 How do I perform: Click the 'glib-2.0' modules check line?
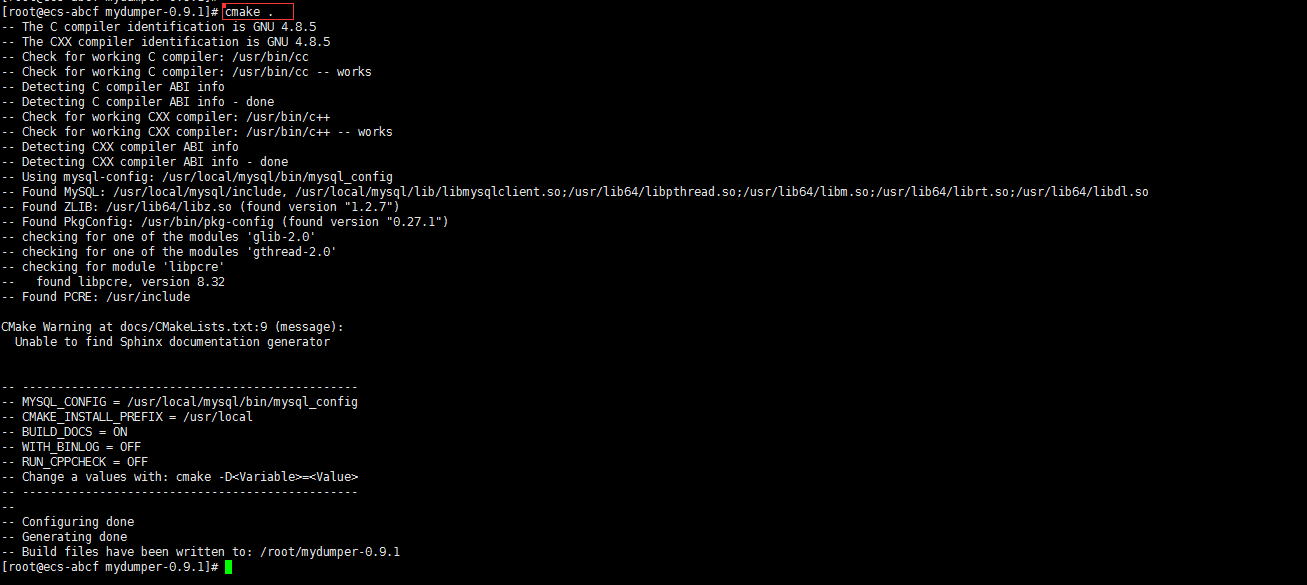click(x=159, y=237)
